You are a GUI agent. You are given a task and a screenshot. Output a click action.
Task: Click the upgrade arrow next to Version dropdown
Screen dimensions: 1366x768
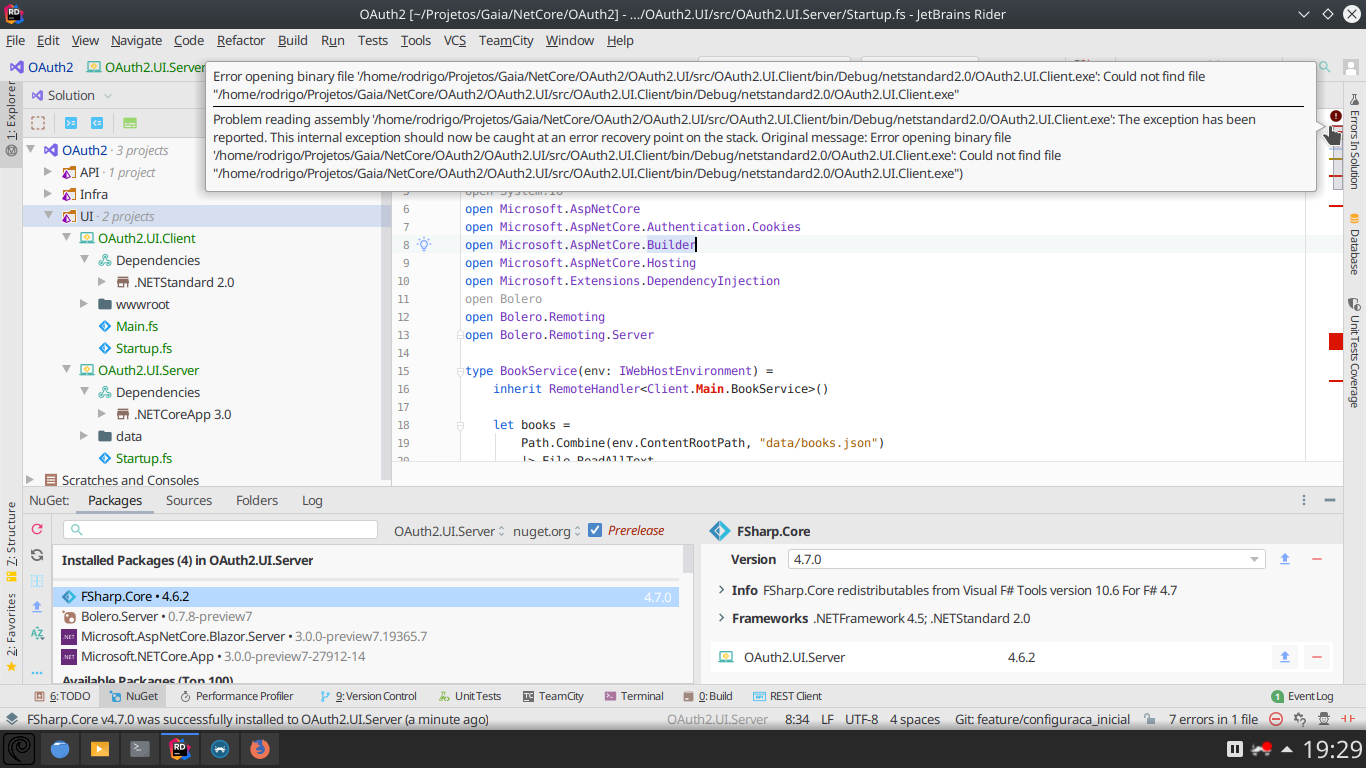pos(1286,559)
